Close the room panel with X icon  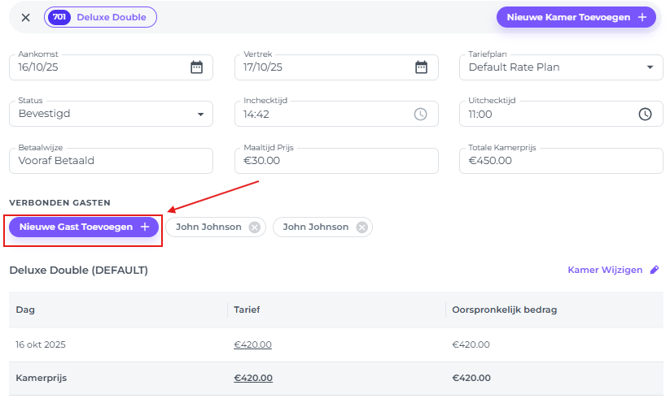[x=25, y=18]
